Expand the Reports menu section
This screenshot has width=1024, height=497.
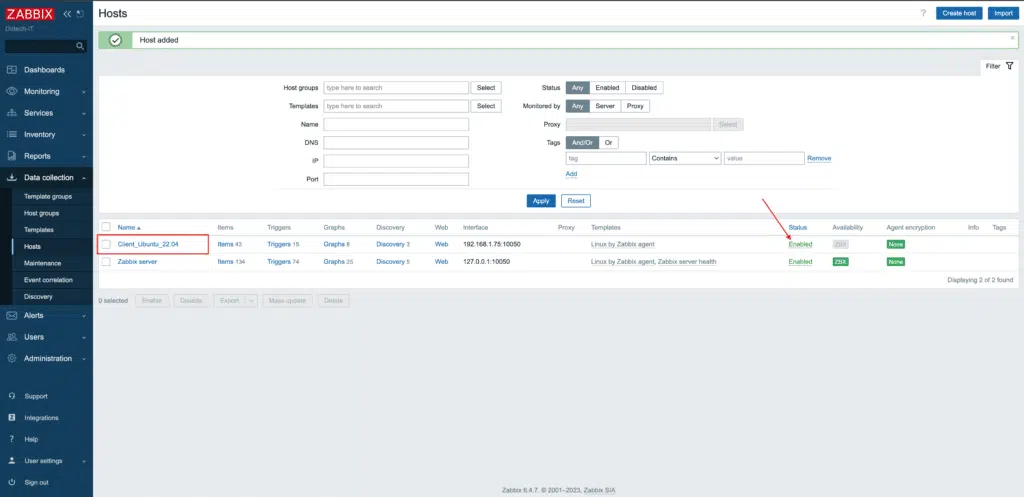[x=84, y=157]
